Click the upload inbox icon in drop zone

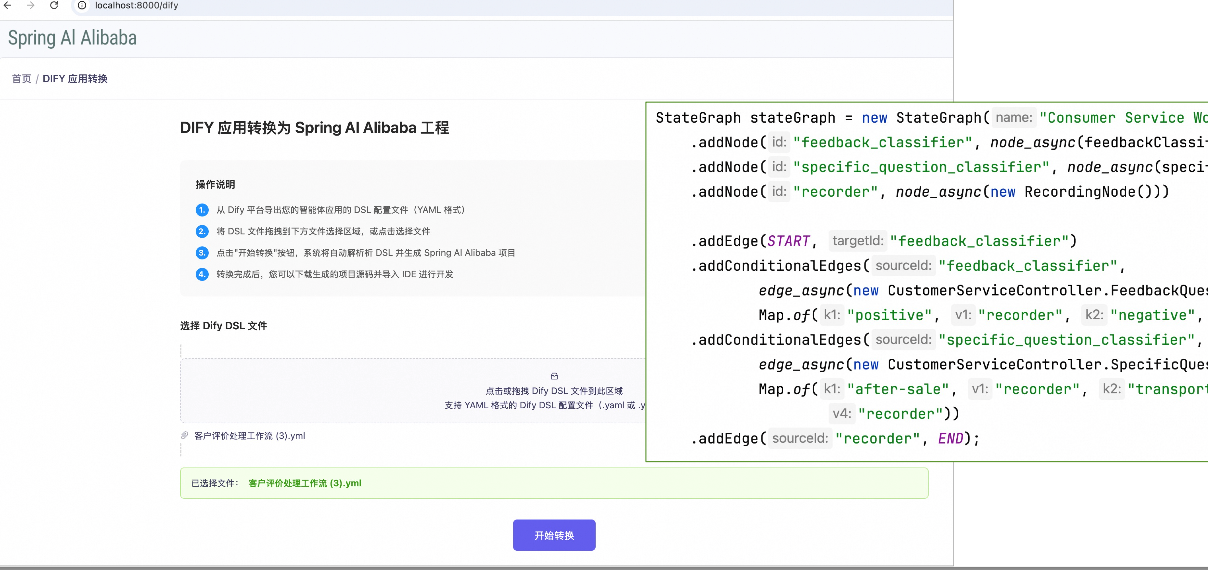pos(554,376)
